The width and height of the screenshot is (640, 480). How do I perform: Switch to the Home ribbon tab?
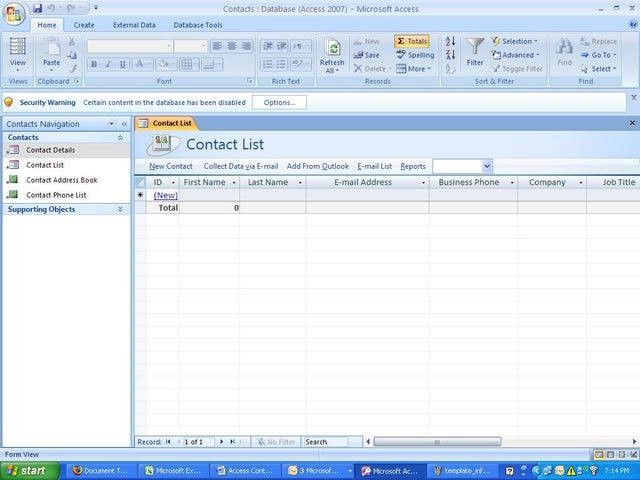47,25
